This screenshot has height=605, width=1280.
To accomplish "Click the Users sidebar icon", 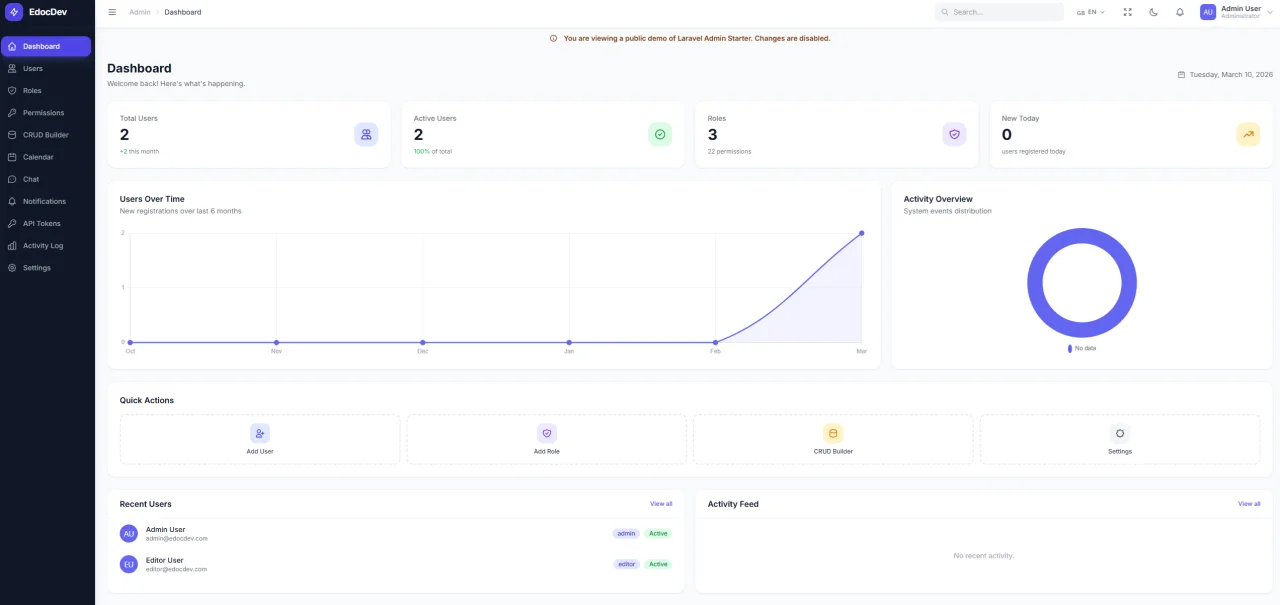I will coord(12,68).
